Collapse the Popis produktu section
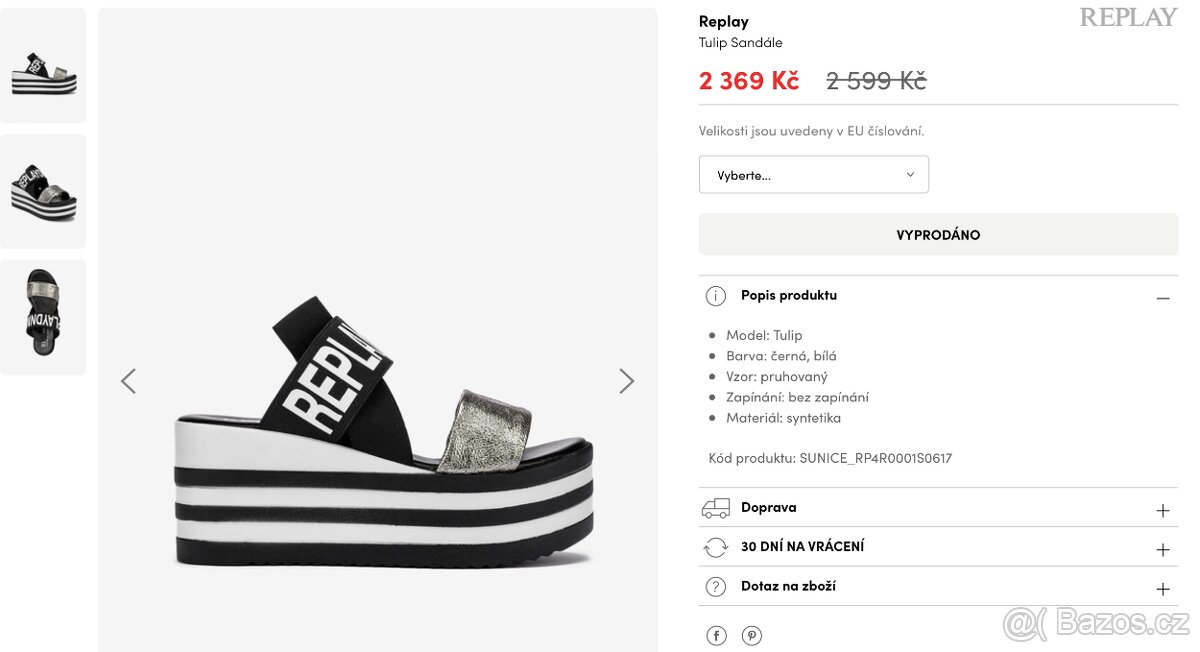The height and width of the screenshot is (652, 1200). click(1162, 298)
